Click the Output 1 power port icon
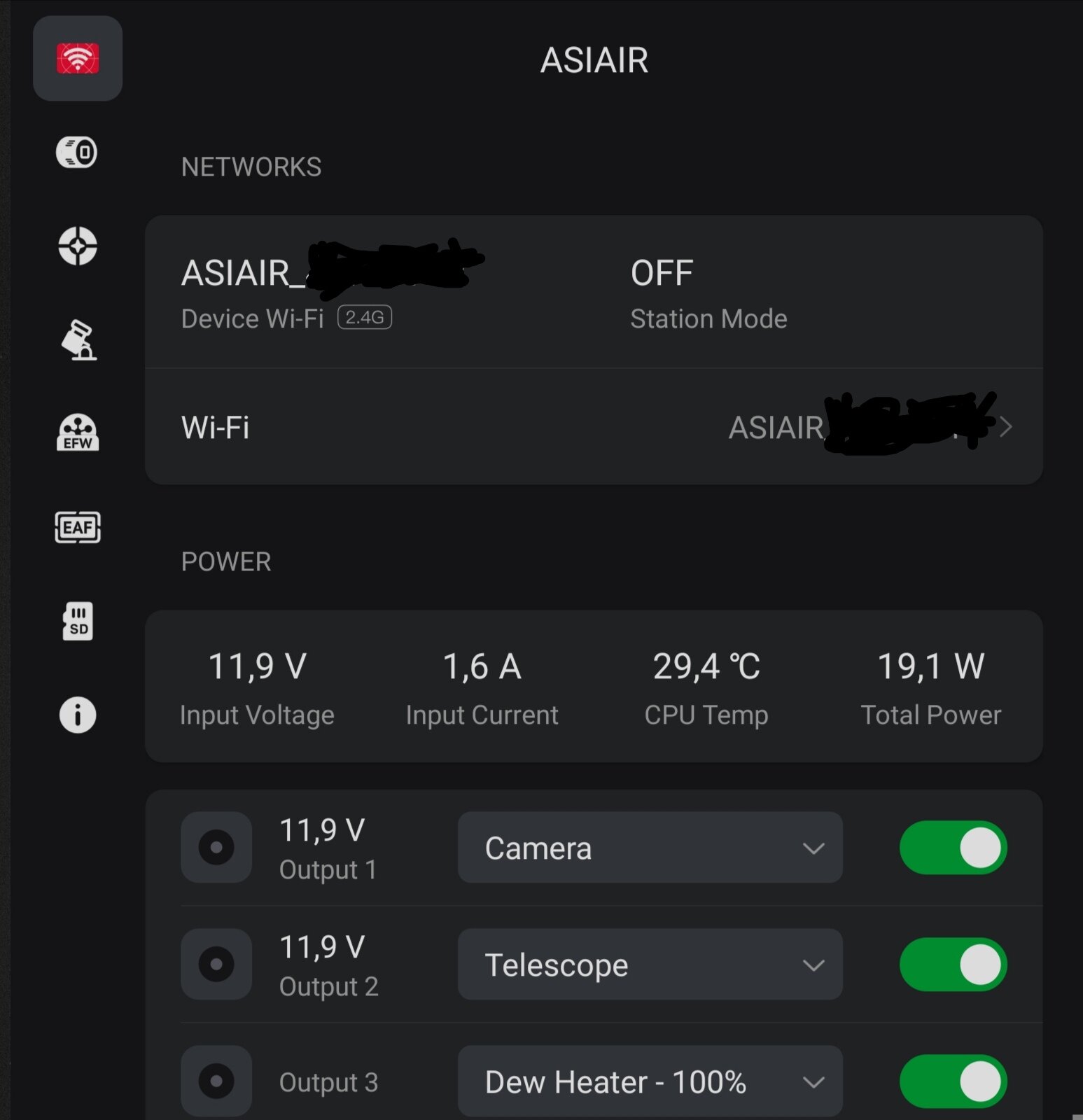Image resolution: width=1083 pixels, height=1120 pixels. pyautogui.click(x=216, y=848)
